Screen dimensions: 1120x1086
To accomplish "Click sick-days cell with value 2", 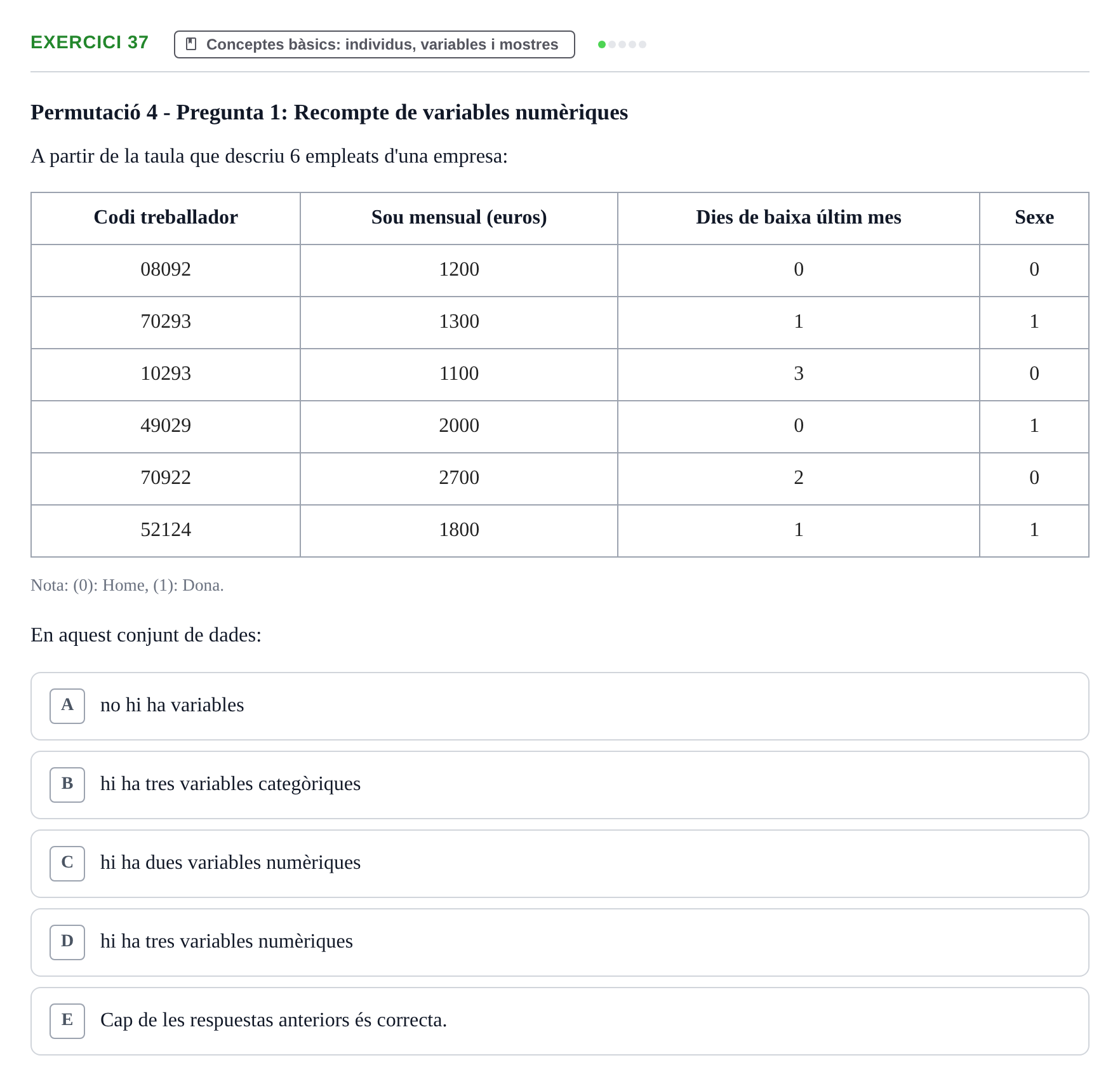I will (799, 478).
